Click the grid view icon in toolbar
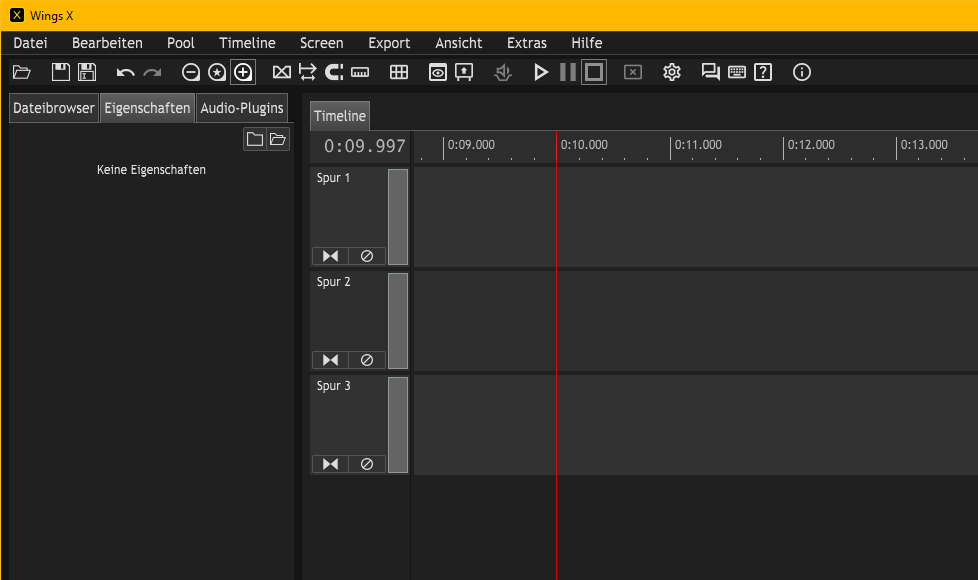Screen dimensions: 978x580 (x=399, y=72)
